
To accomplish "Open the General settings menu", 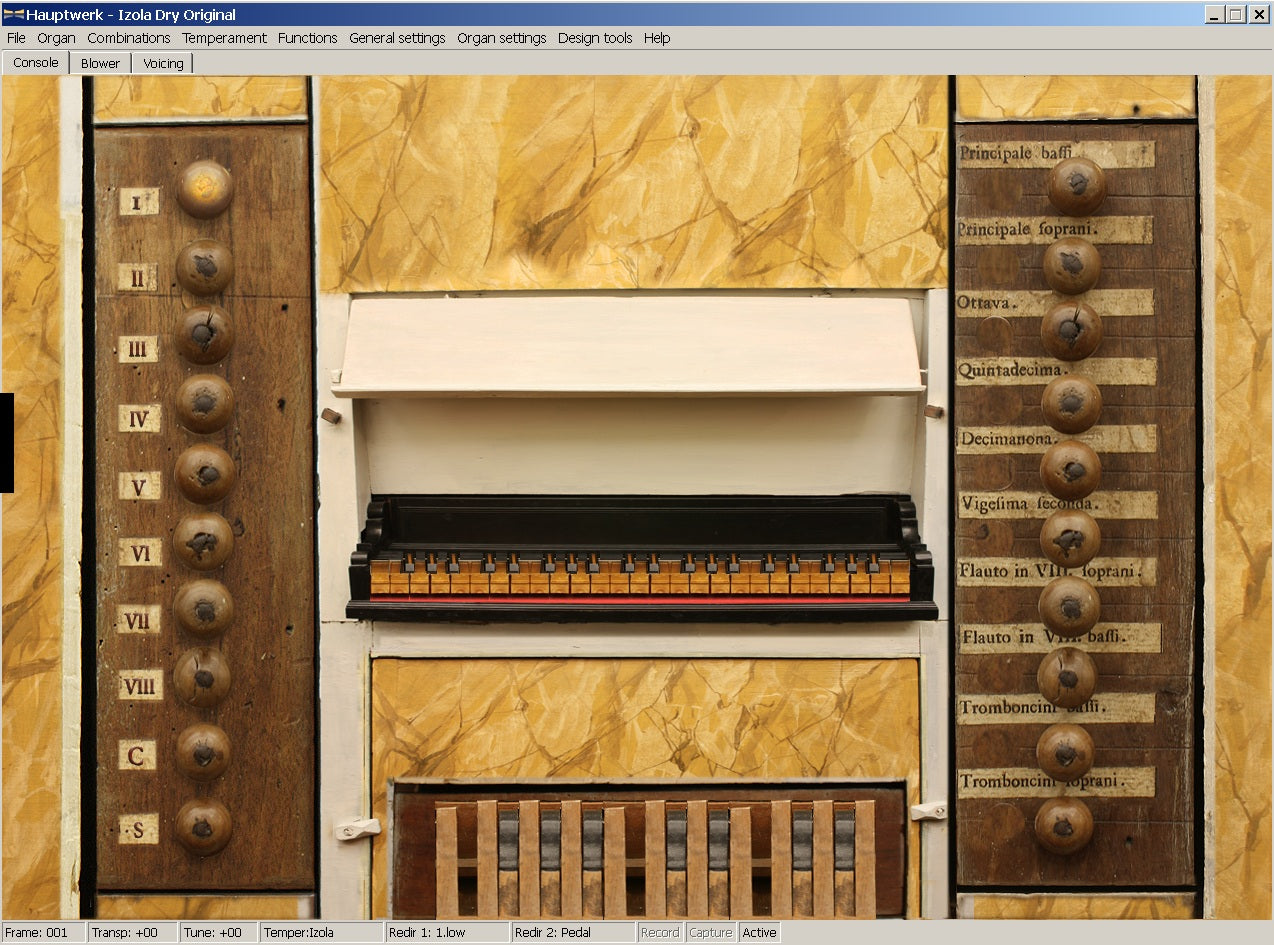I will pos(397,38).
